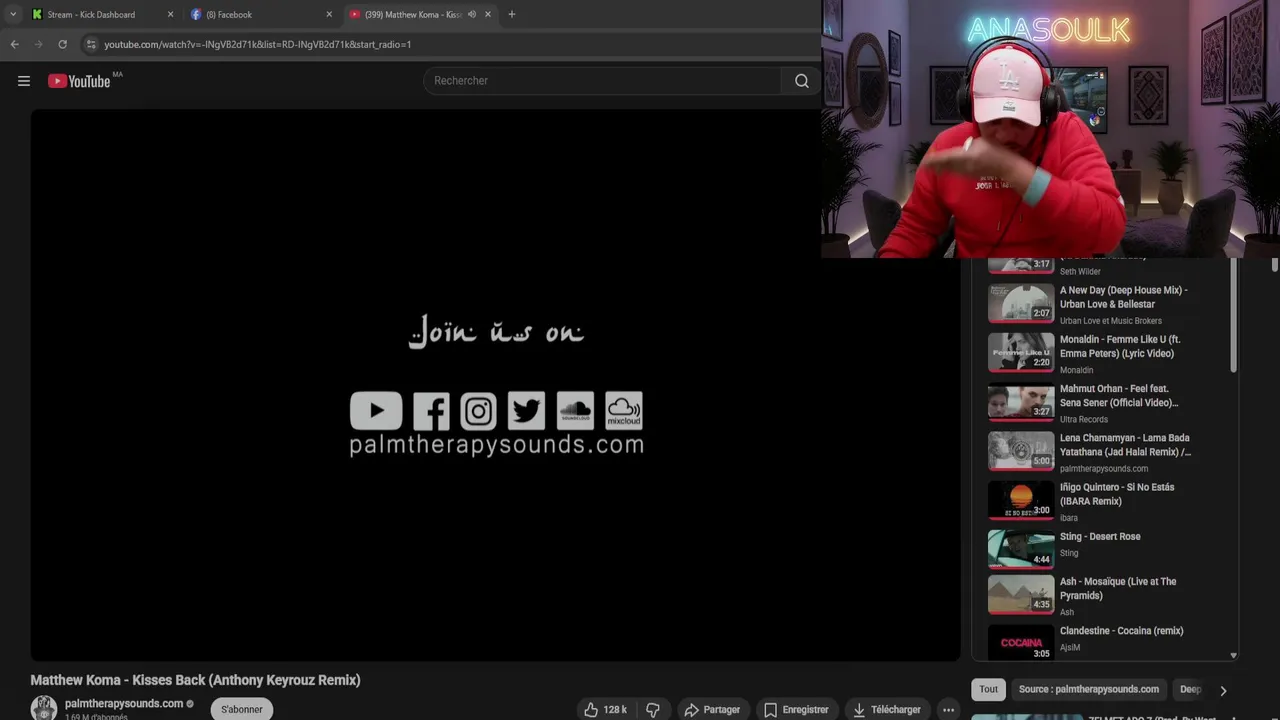Select Source : palmtherapysounds.com chip
The width and height of the screenshot is (1280, 720).
click(1088, 689)
